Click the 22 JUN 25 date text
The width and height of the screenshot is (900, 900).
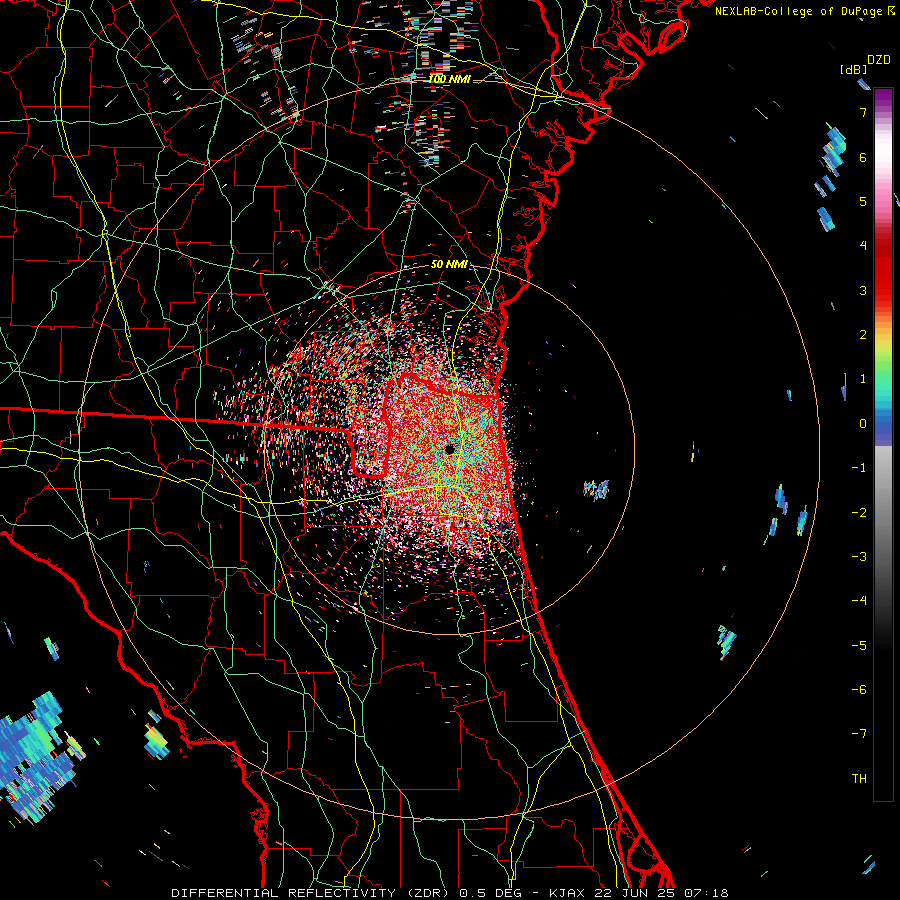(635, 893)
